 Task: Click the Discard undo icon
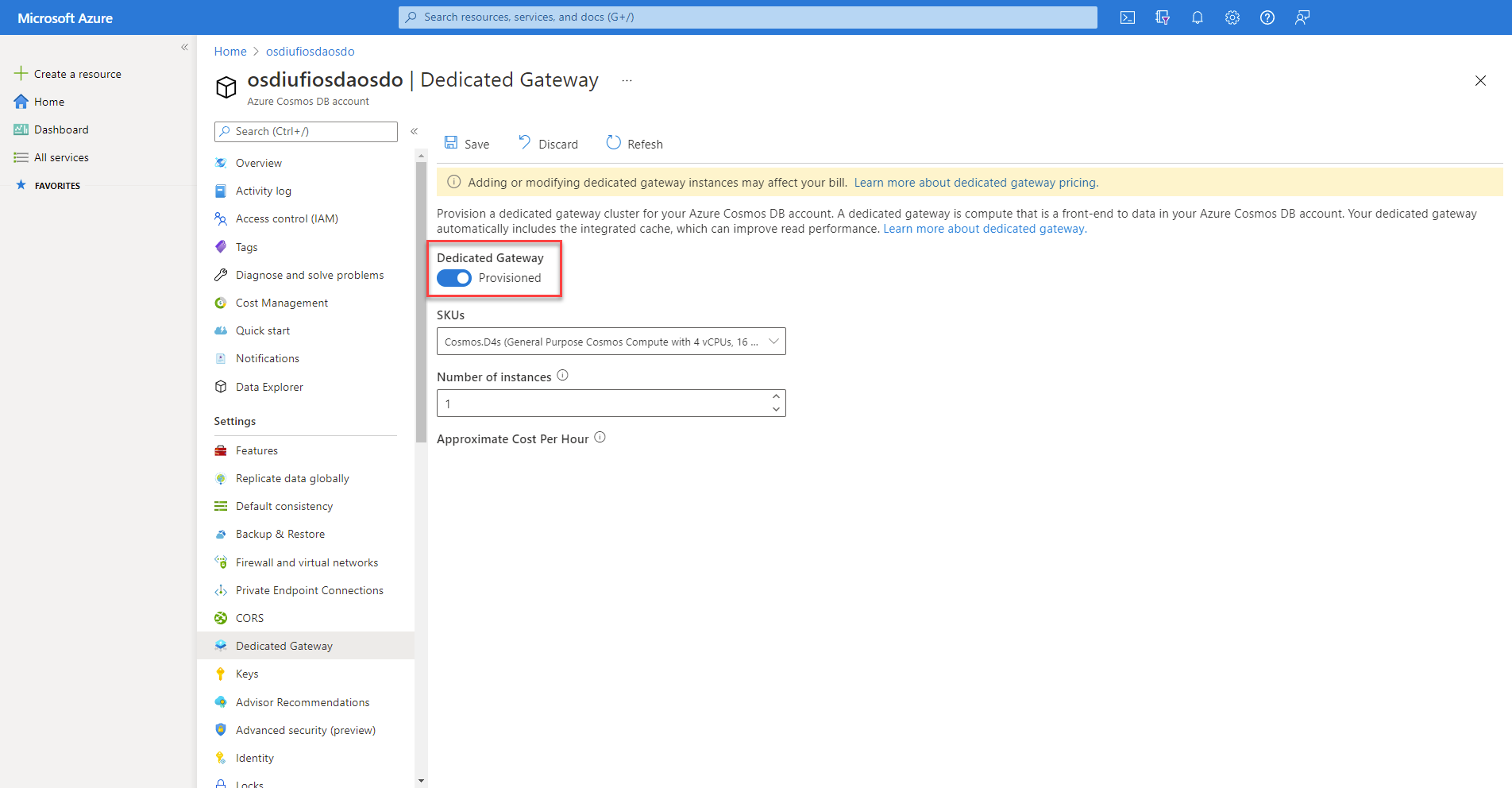click(x=524, y=142)
